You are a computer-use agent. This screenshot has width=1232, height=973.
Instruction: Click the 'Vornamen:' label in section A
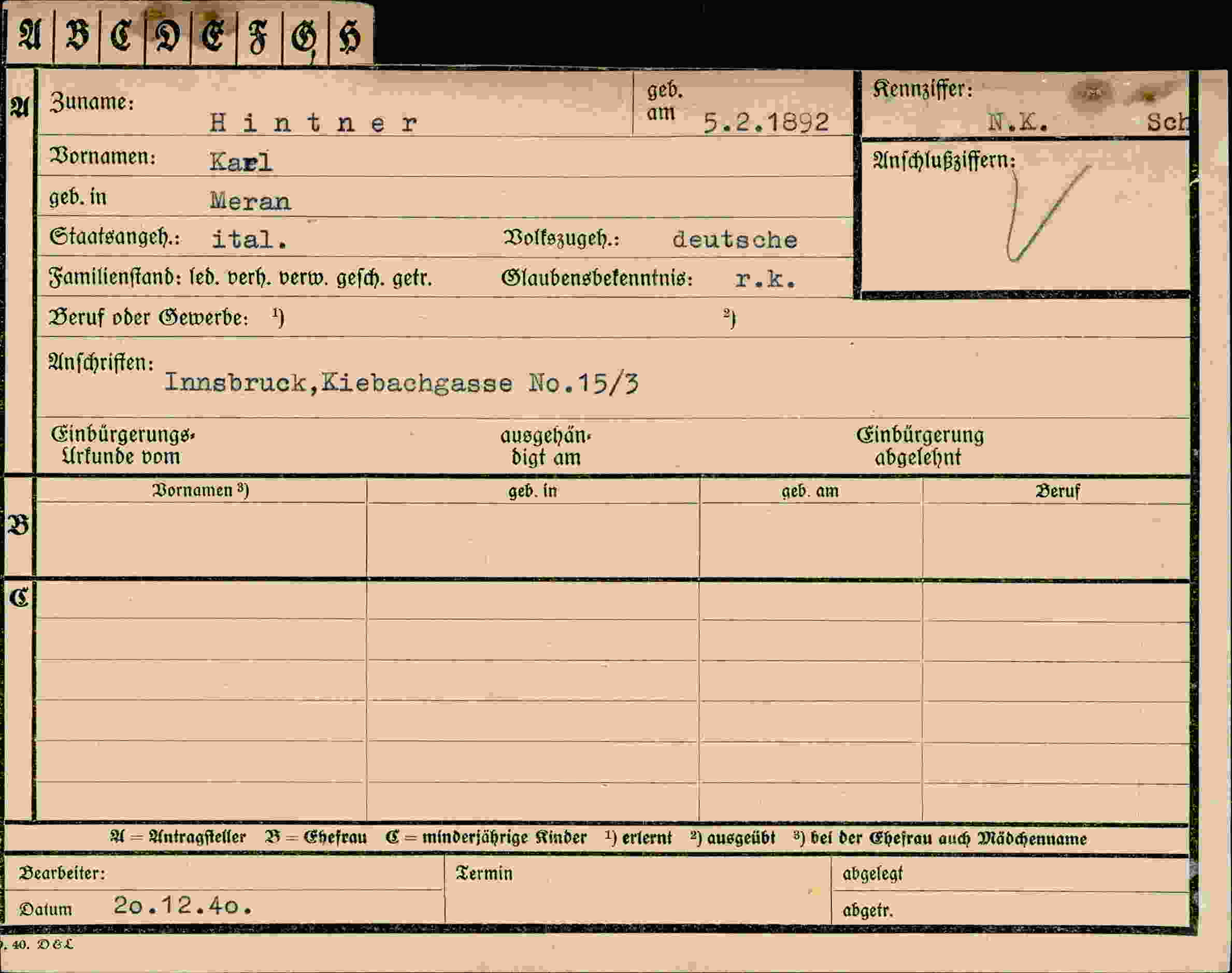103,155
